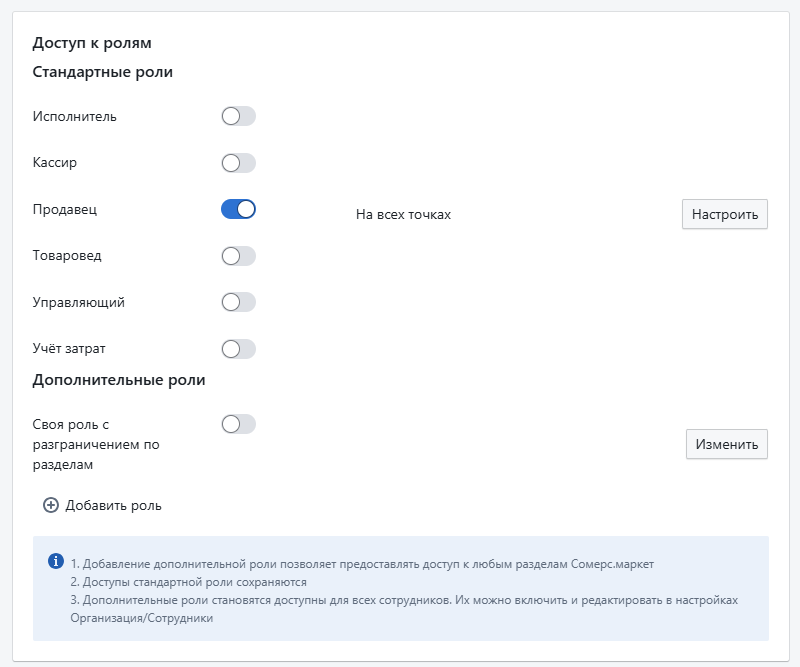Click the Добавить роль link text
The image size is (800, 667).
[x=113, y=505]
